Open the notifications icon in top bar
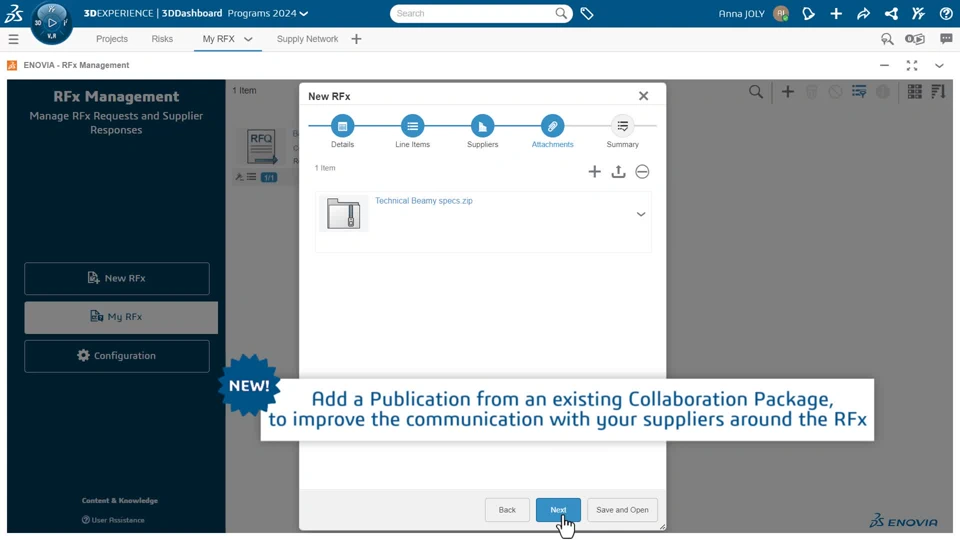 pos(809,13)
